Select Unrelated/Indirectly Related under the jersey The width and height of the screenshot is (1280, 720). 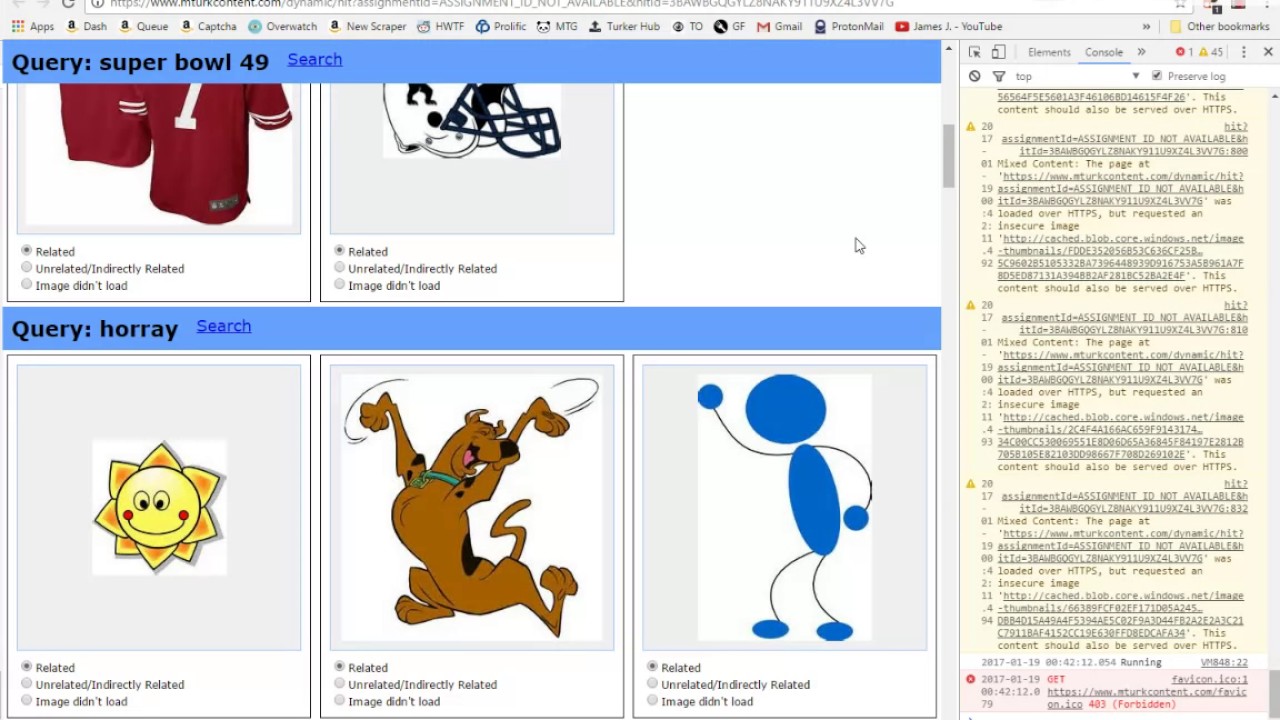[27, 268]
